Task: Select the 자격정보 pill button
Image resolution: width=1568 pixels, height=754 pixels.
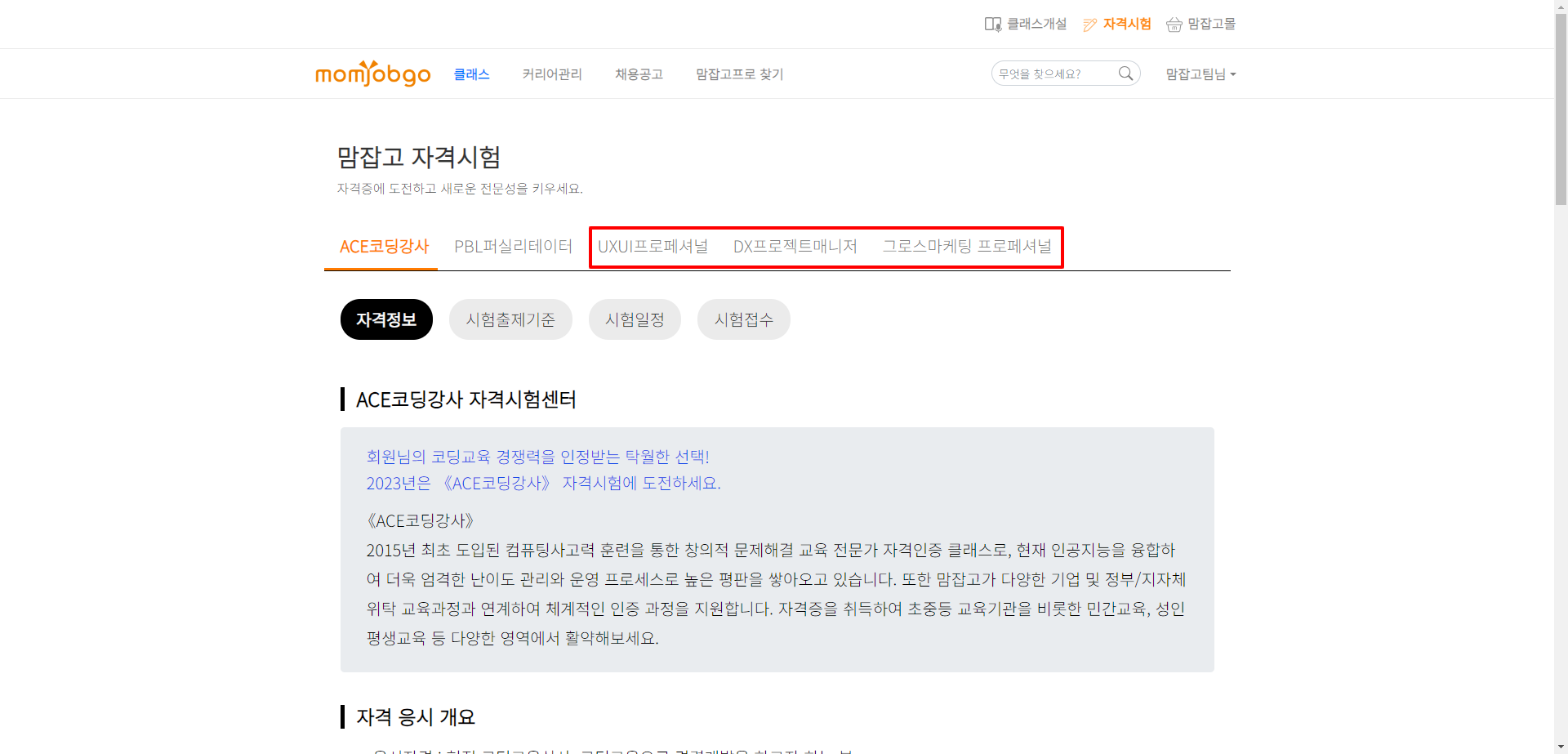Action: pos(386,319)
